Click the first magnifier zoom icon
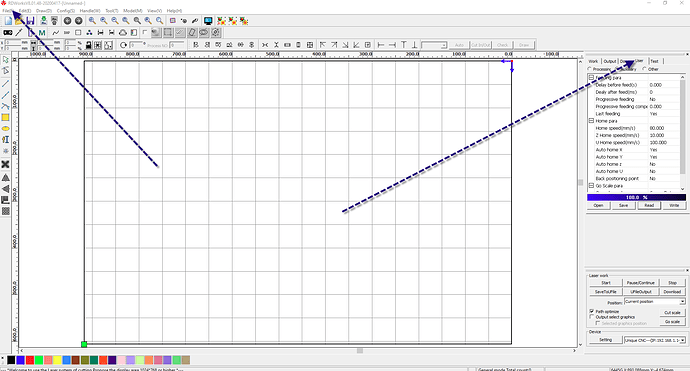 tap(92, 21)
